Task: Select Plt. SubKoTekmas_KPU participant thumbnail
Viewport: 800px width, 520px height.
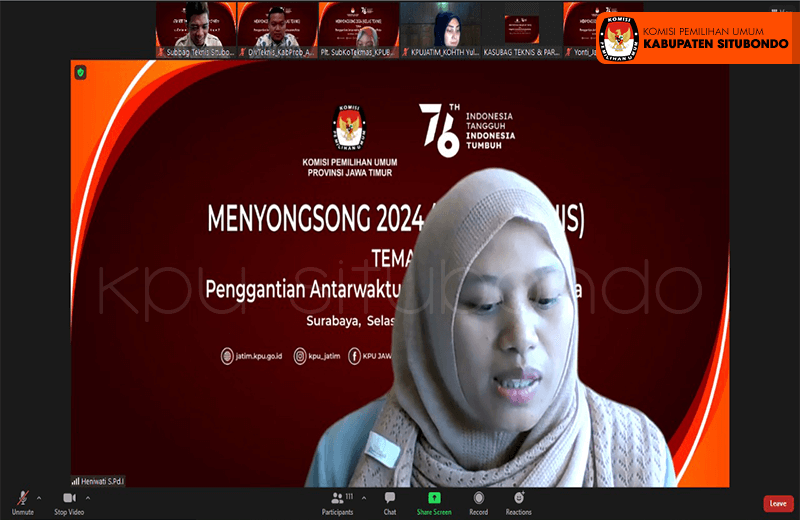Action: [x=358, y=28]
